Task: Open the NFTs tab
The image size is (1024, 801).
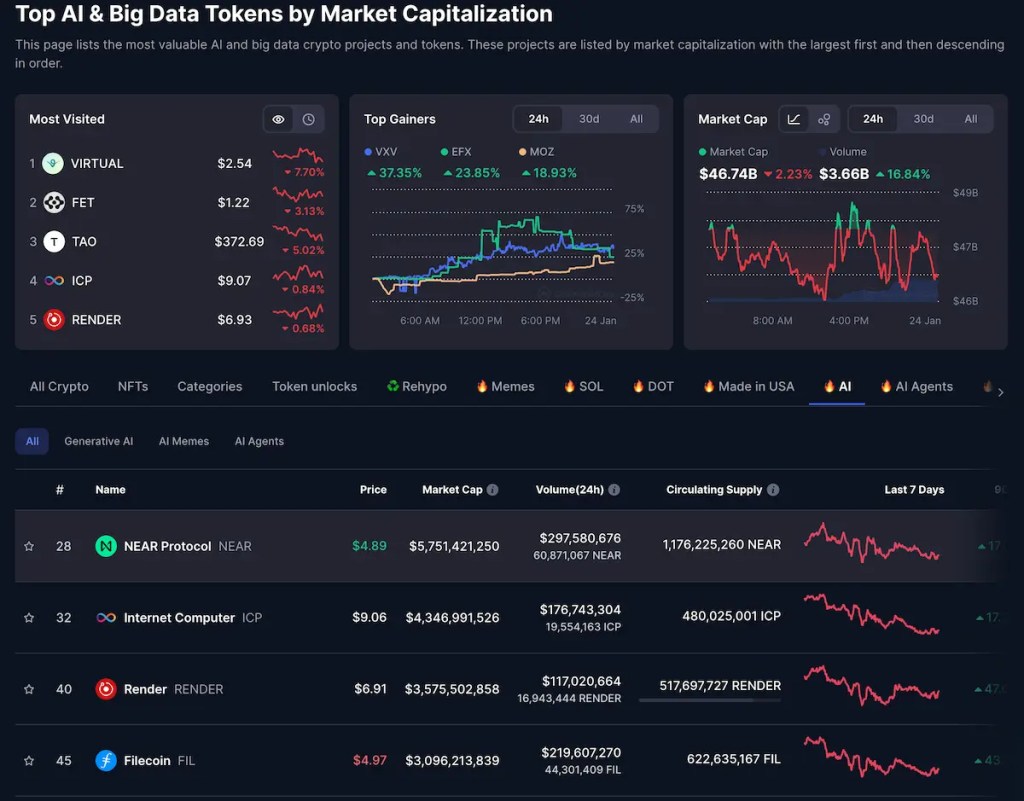Action: 133,386
